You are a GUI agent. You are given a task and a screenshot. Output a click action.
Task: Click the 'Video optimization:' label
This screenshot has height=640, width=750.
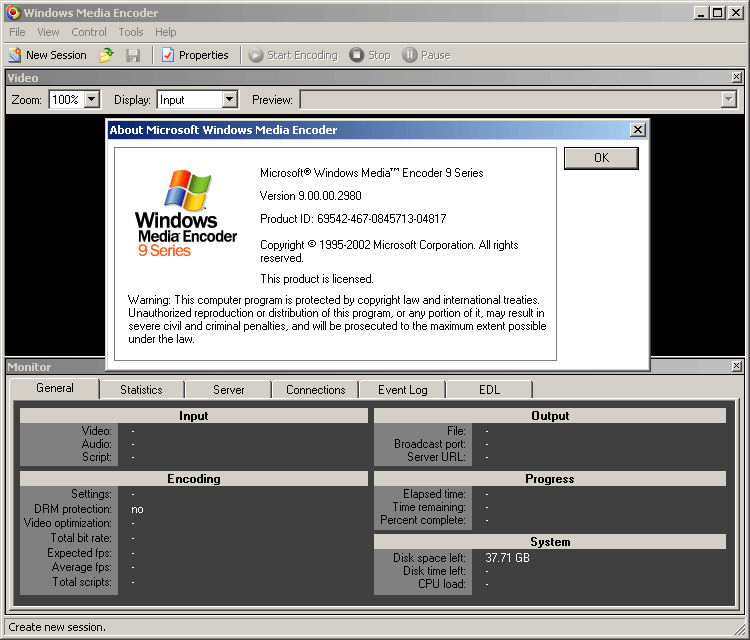tap(67, 523)
